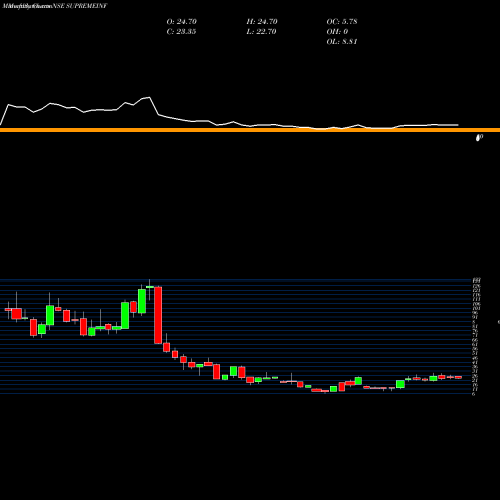500x500 pixels.
Task: Click the OC: 5.78 value
Action: pyautogui.click(x=342, y=21)
